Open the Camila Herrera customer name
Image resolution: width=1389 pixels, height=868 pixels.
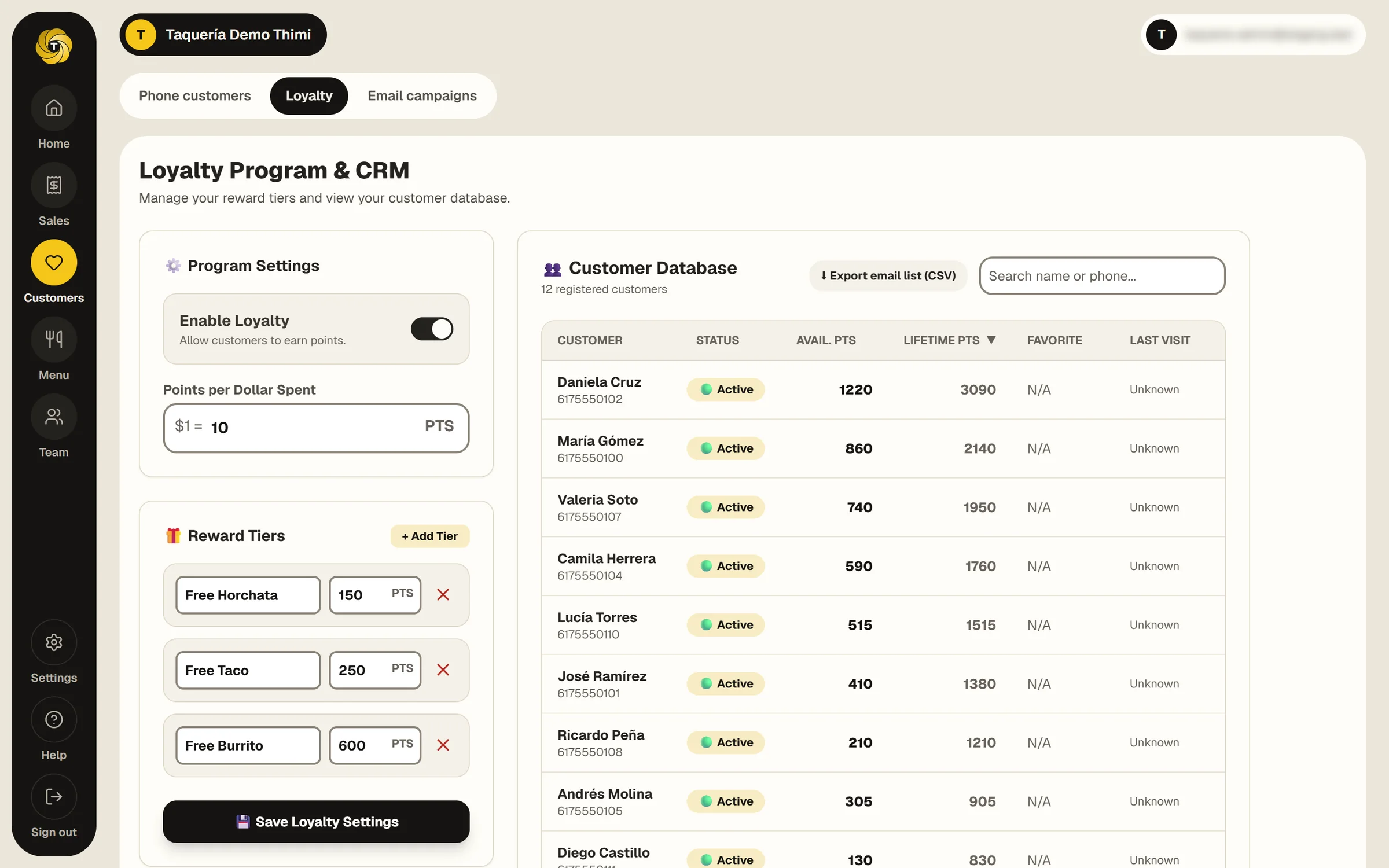(x=607, y=559)
